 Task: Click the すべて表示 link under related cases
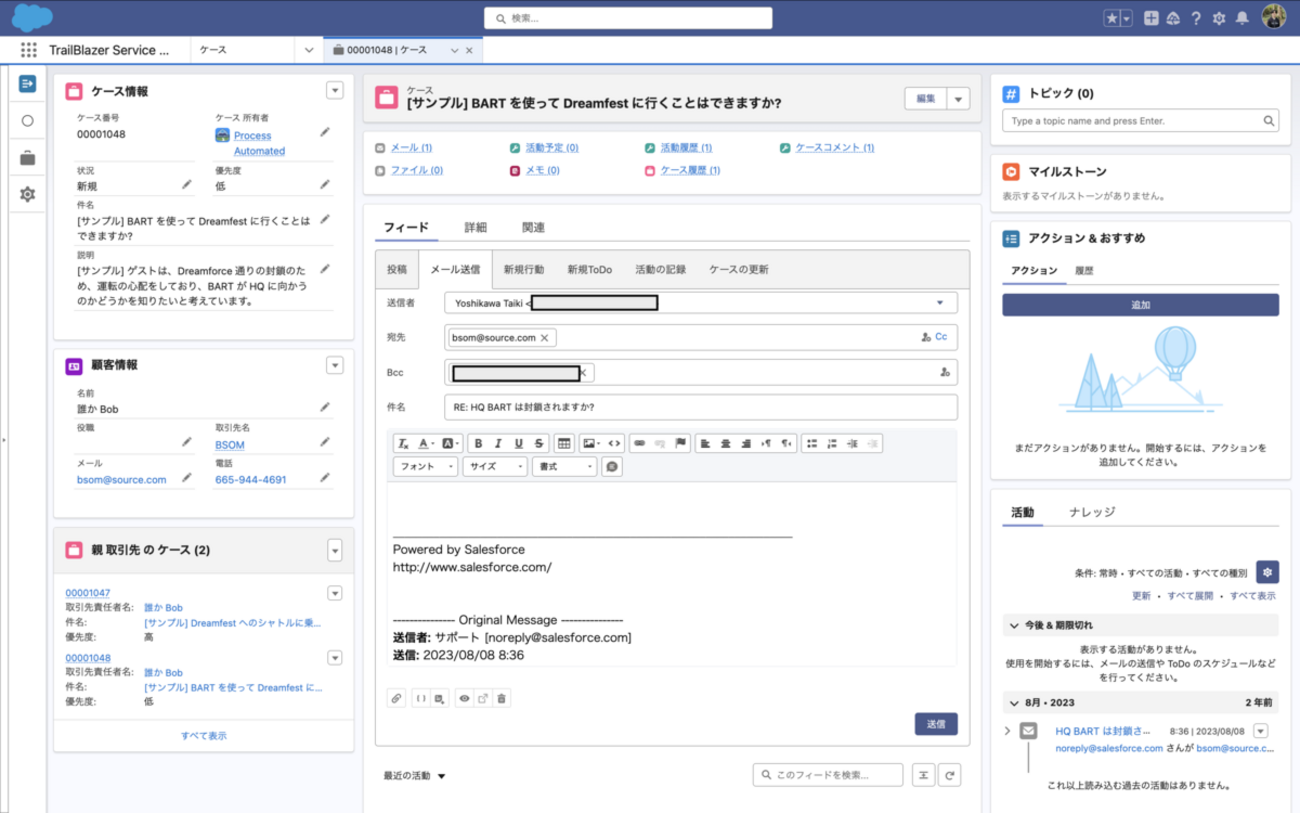point(203,735)
